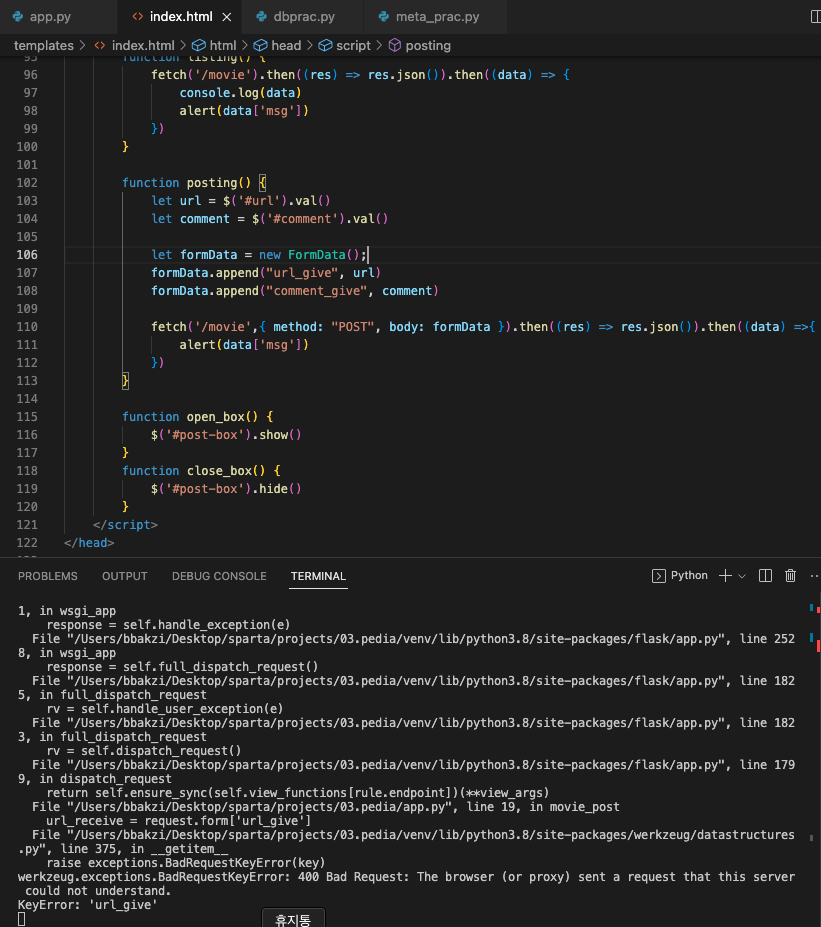The width and height of the screenshot is (821, 927).
Task: Click "$('#post-box').show()" on line 116
Action: 226,435
